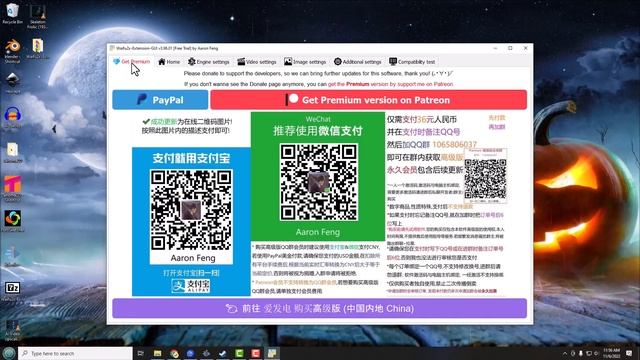The image size is (640, 360).
Task: Click the Blender shortcut on the desktop
Action: coord(13,51)
